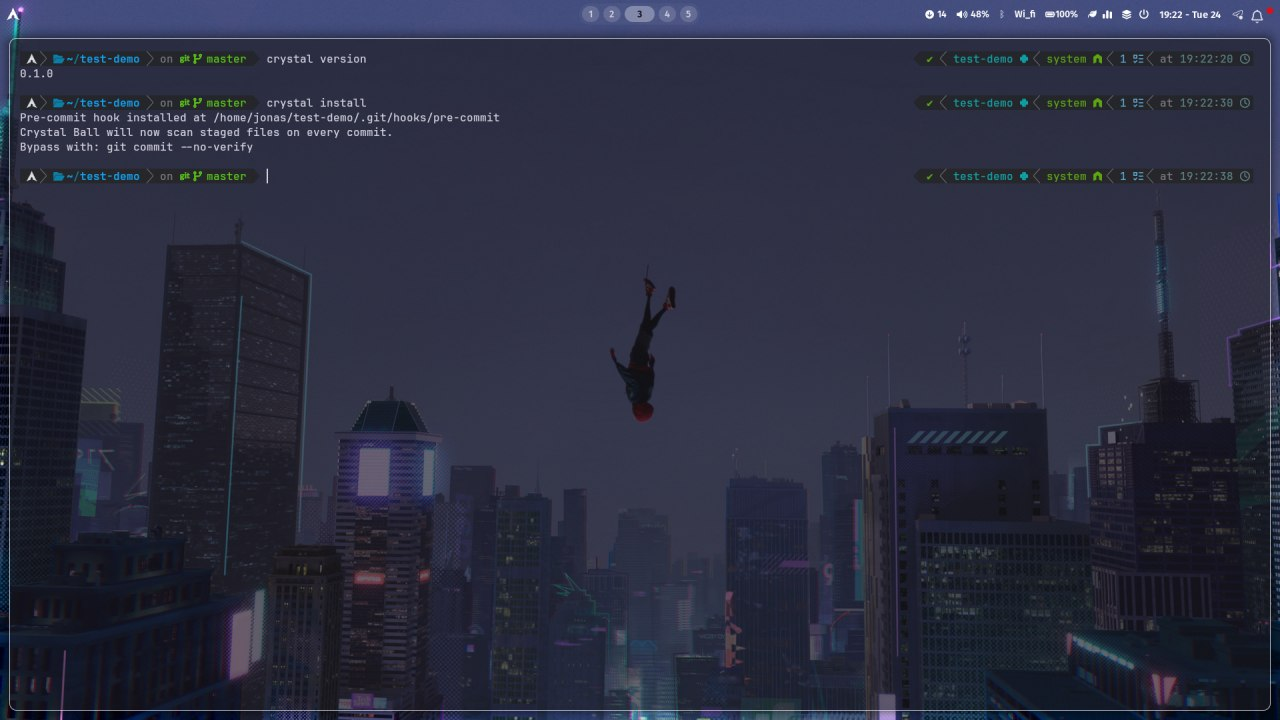Switch to workspace 1
This screenshot has width=1280, height=720.
coord(590,14)
